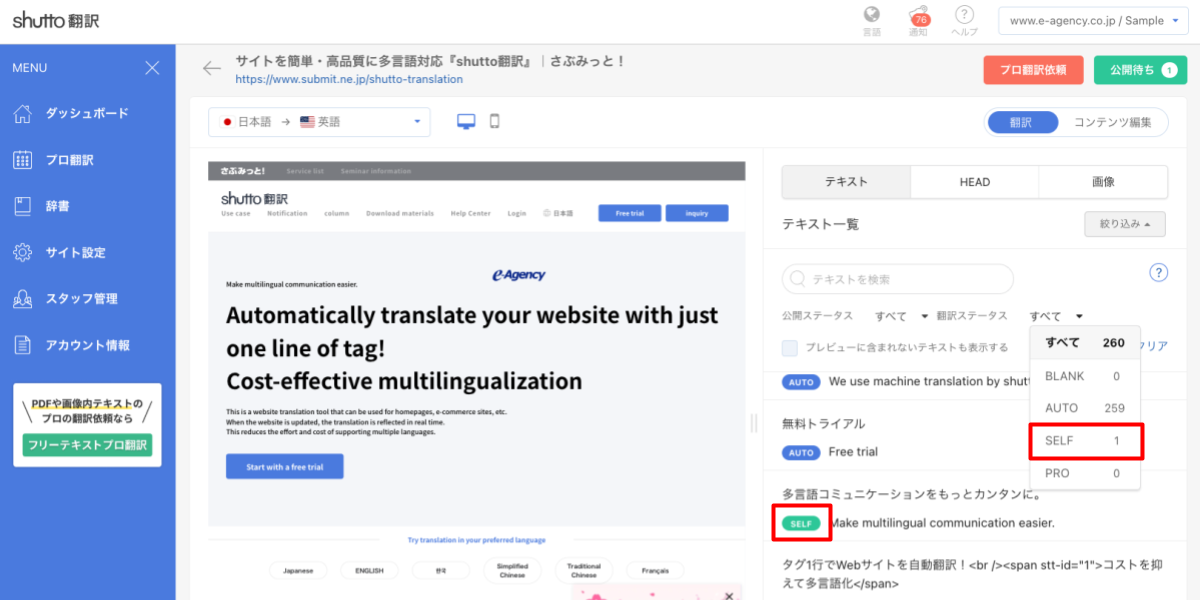Screen dimensions: 1200x600
Task: Click the blue help circle beside the search field
Action: (x=1159, y=273)
